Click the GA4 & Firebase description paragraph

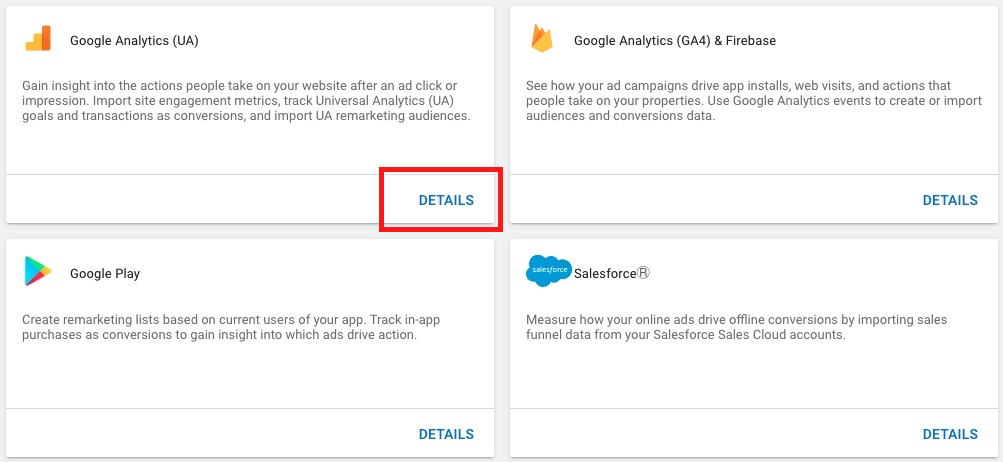click(738, 101)
